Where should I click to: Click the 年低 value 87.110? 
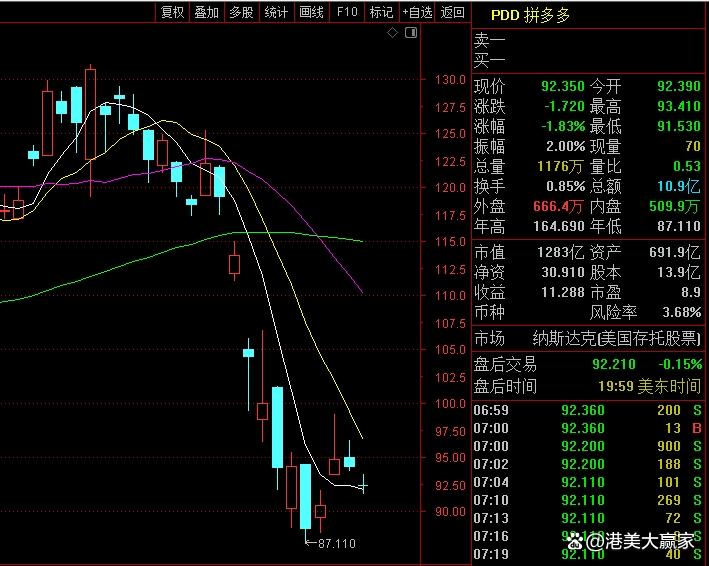679,226
